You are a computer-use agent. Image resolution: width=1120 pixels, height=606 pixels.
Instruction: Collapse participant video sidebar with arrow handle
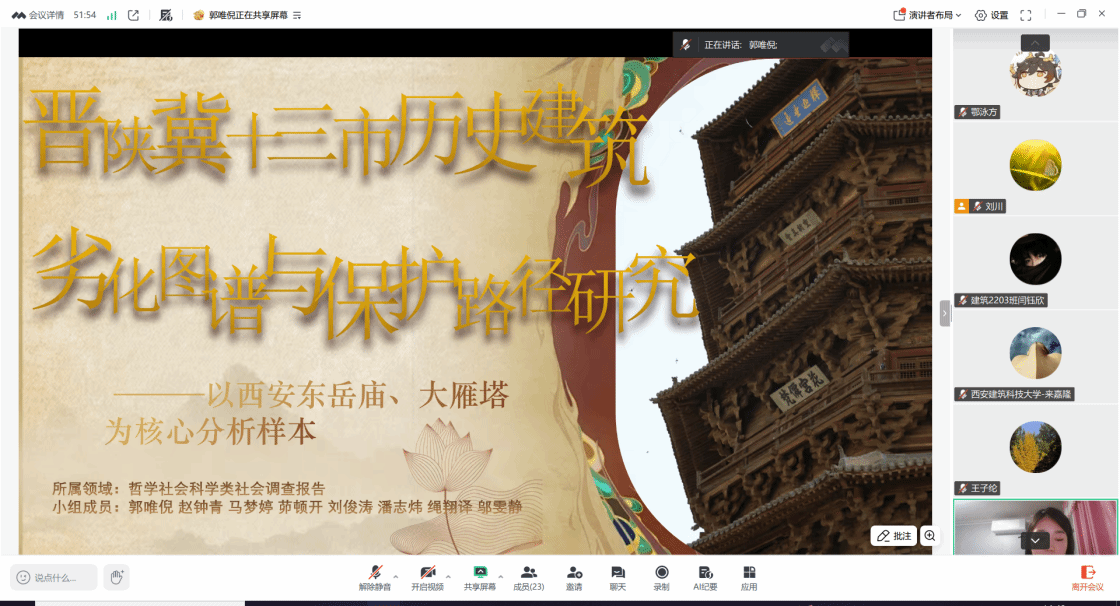coord(944,313)
